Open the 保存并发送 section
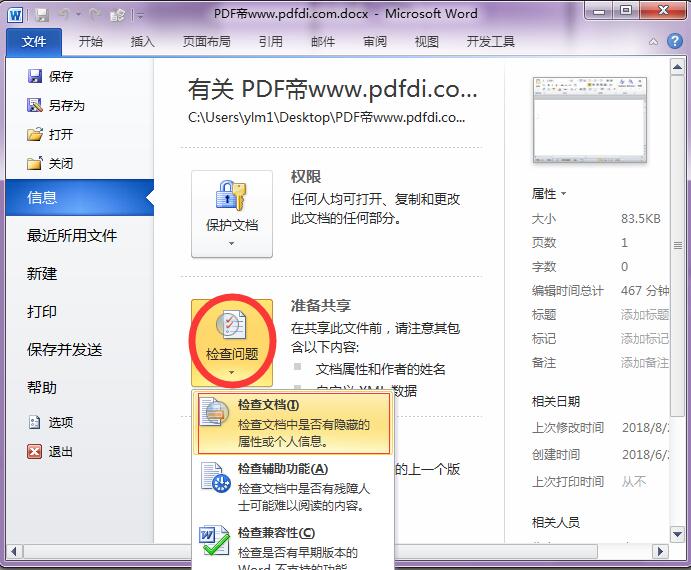This screenshot has height=570, width=691. 64,350
